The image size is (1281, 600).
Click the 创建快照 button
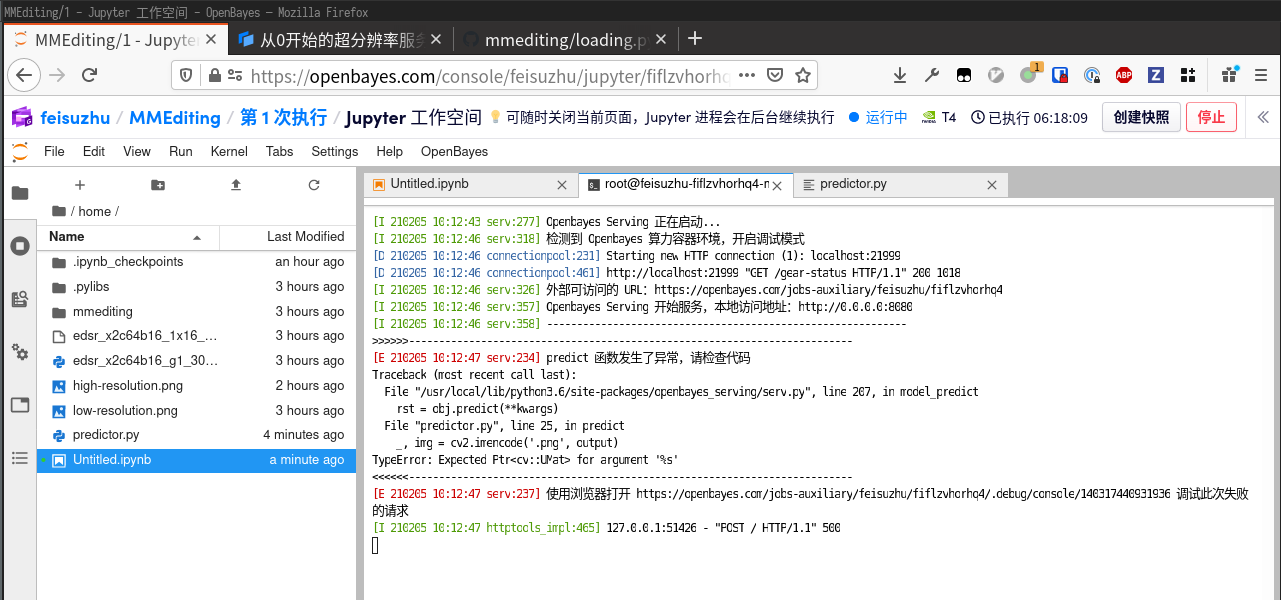point(1141,117)
